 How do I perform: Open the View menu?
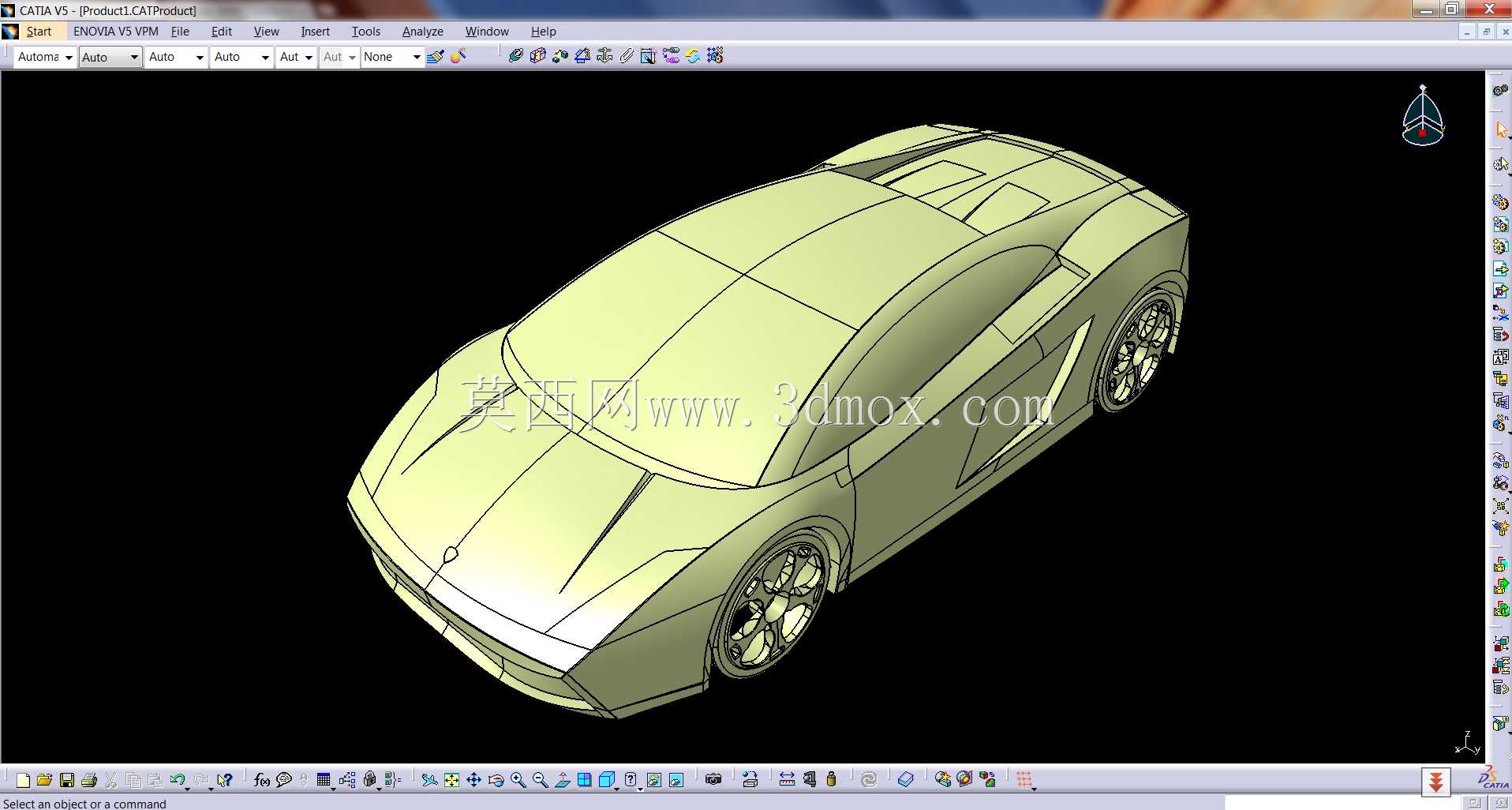[267, 32]
